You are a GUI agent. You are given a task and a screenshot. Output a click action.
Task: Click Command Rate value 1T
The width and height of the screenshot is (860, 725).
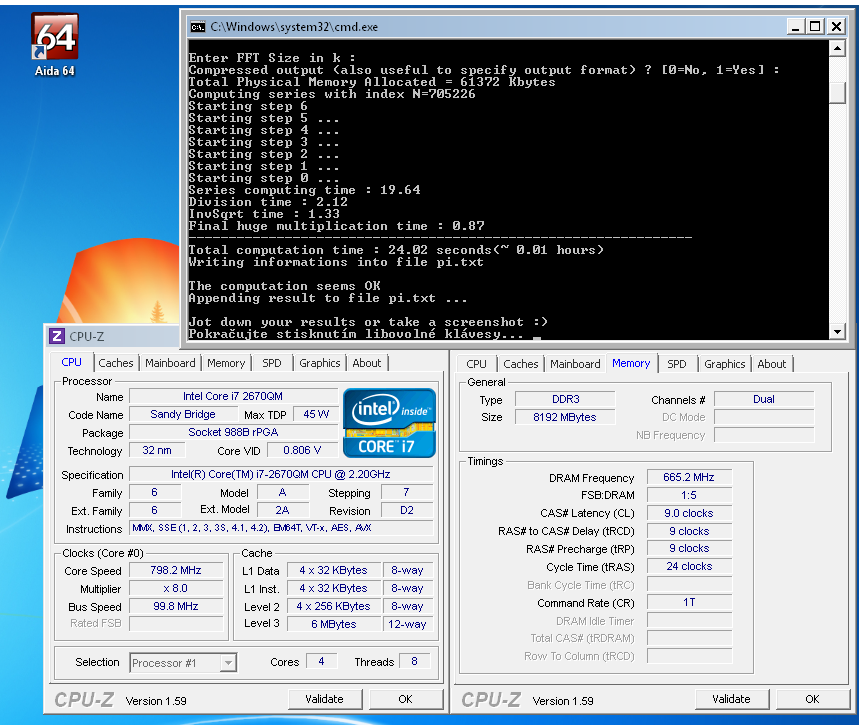coord(689,603)
